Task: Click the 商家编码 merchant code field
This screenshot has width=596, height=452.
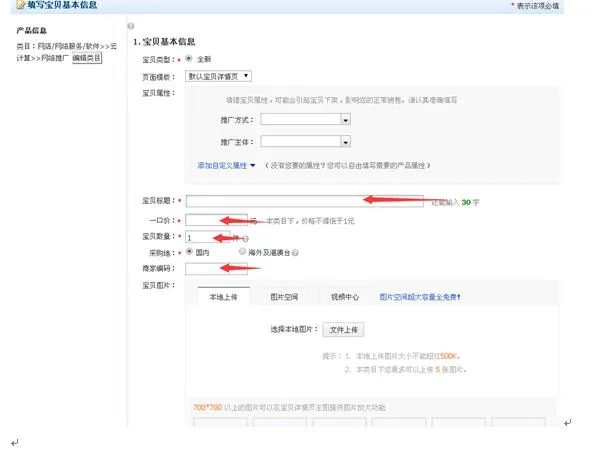Action: click(216, 268)
